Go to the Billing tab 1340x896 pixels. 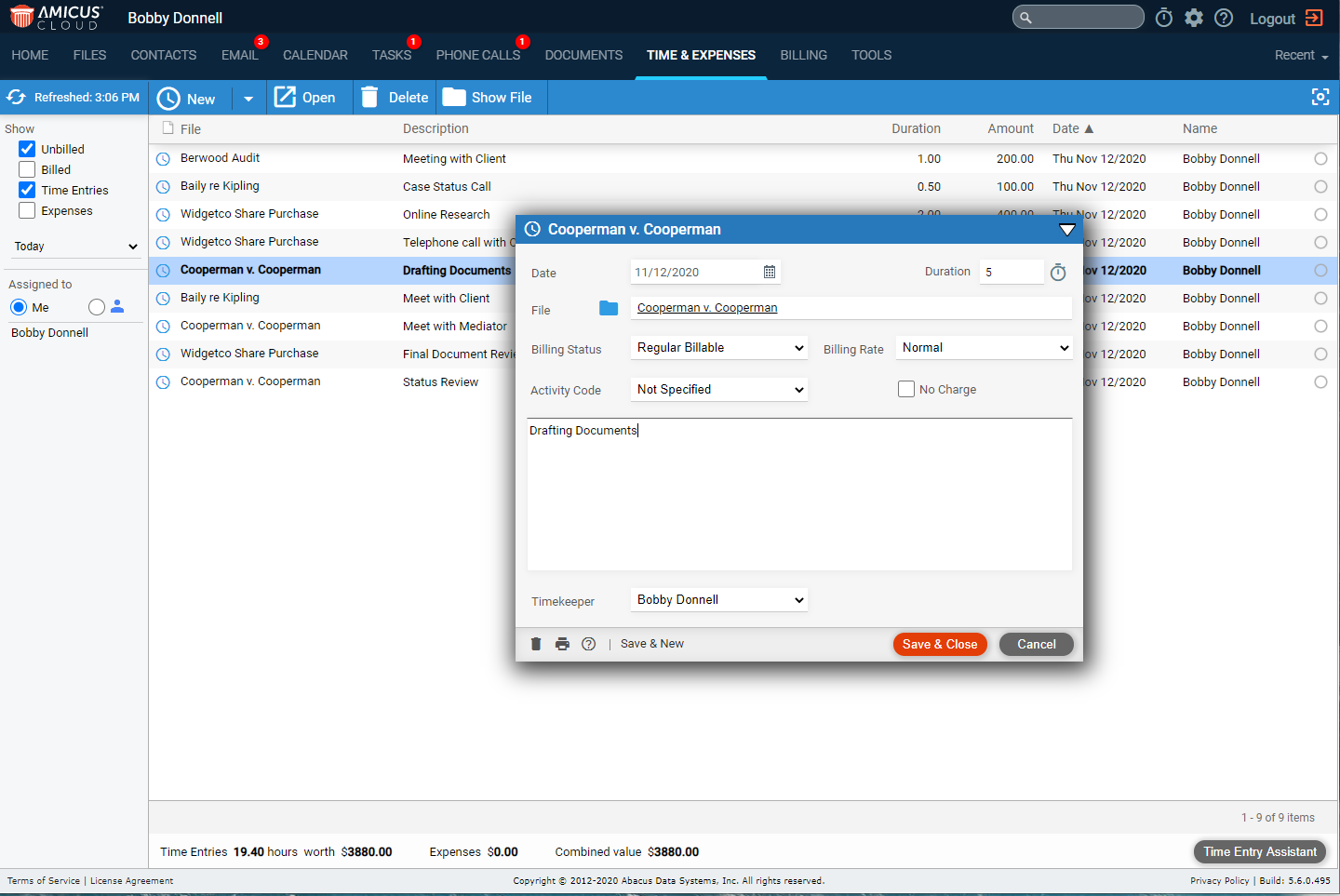pos(803,55)
